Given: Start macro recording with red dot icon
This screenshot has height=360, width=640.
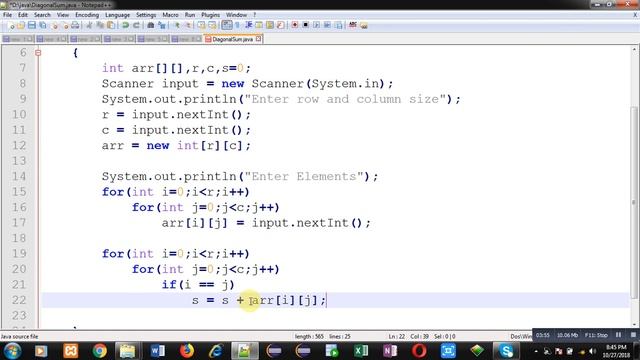Looking at the screenshot, I should [x=295, y=25].
